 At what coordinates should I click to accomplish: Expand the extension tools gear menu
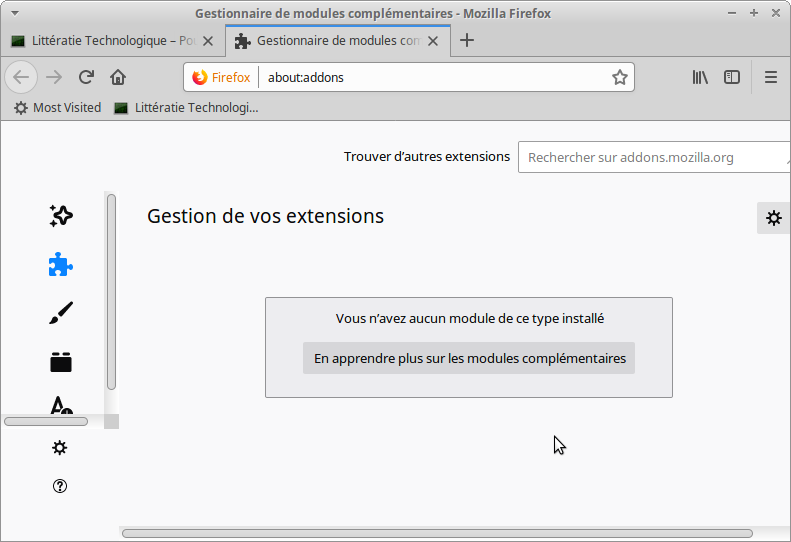tap(773, 218)
